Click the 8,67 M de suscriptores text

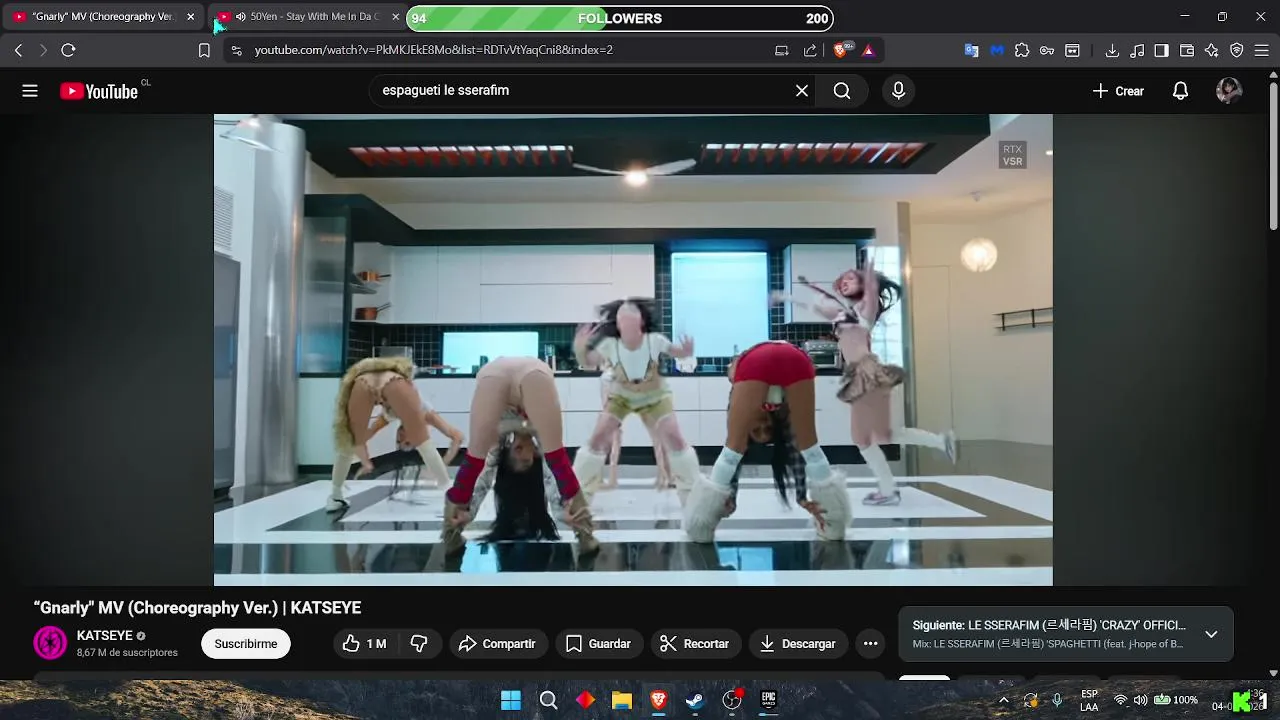coord(127,653)
